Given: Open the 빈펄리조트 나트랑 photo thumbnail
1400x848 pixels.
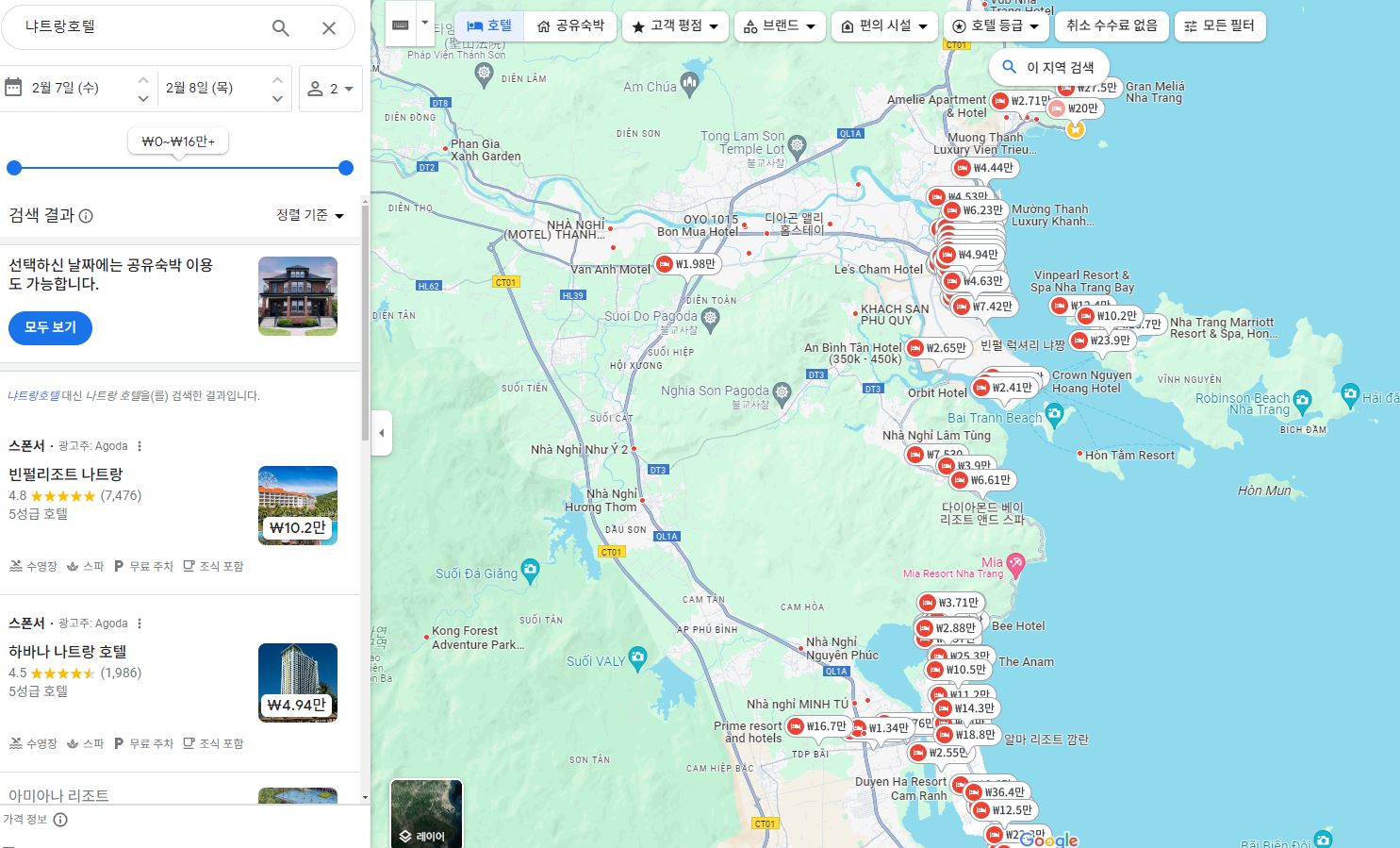Looking at the screenshot, I should (x=298, y=506).
